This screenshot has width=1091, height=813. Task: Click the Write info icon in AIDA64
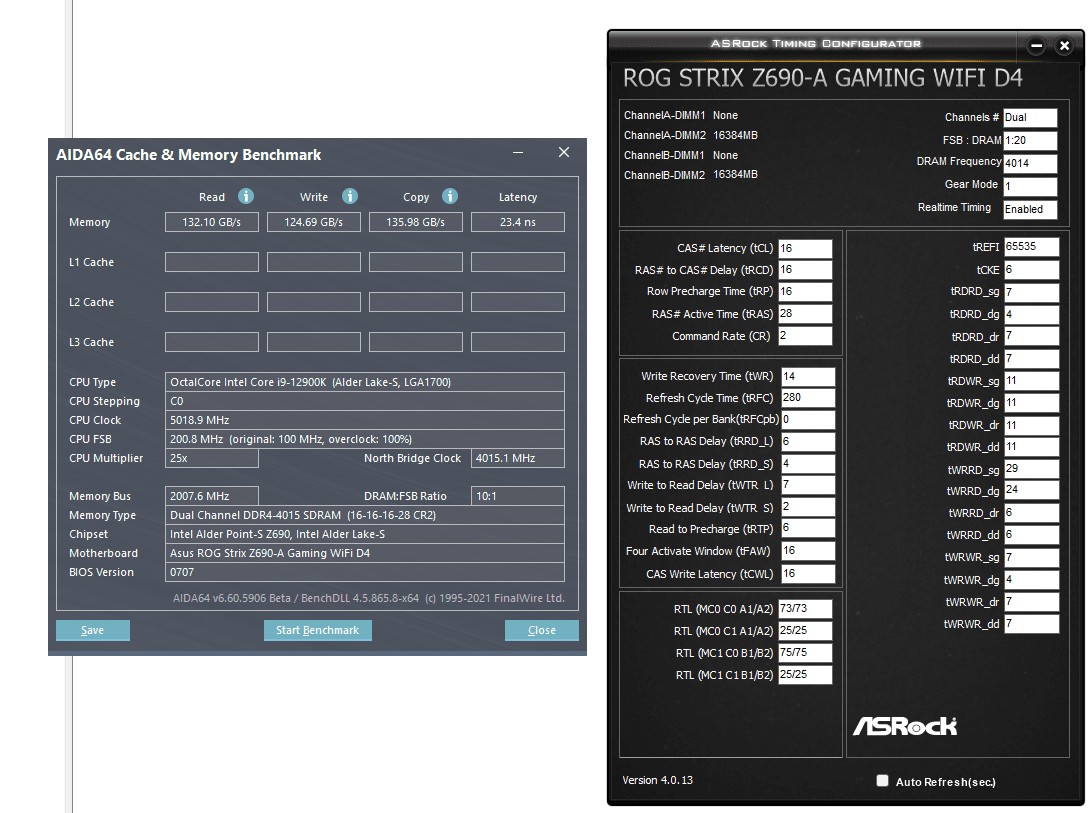click(350, 196)
